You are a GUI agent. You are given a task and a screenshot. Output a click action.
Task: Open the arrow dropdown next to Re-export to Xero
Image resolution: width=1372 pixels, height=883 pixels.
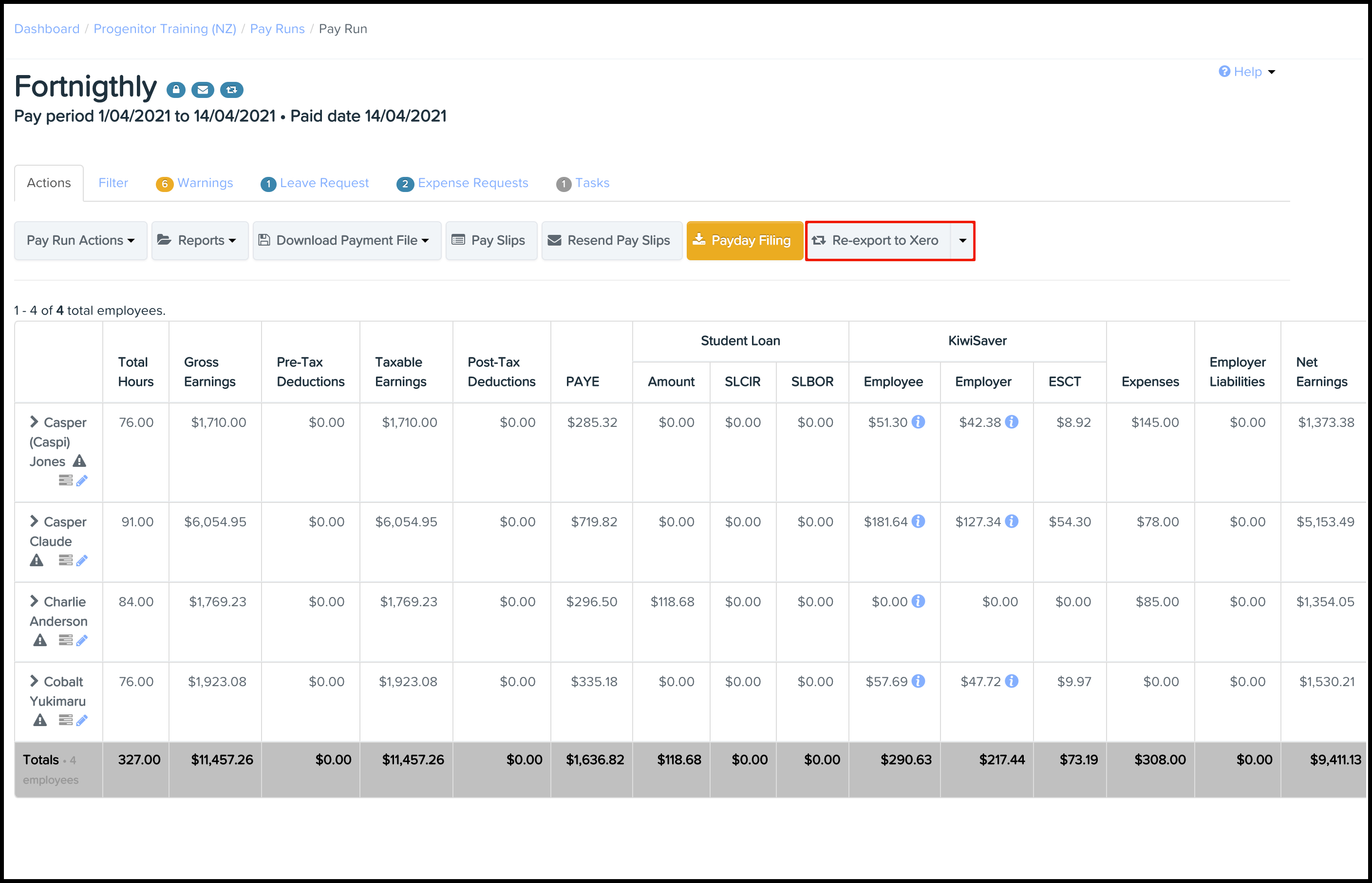coord(963,241)
